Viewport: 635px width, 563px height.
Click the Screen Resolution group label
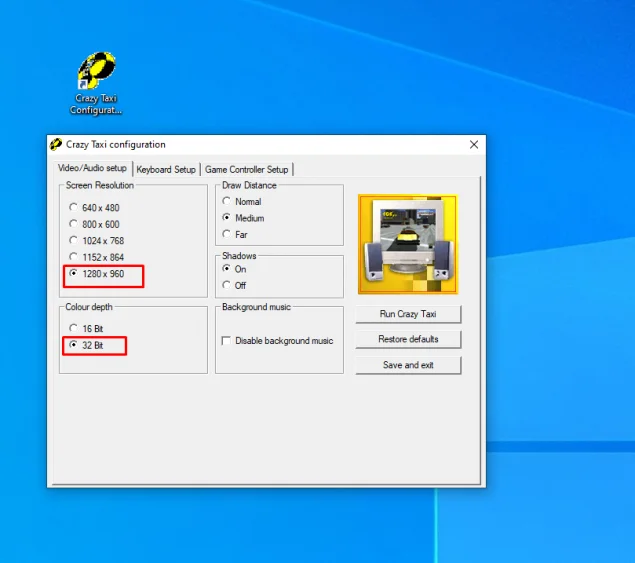pos(100,185)
